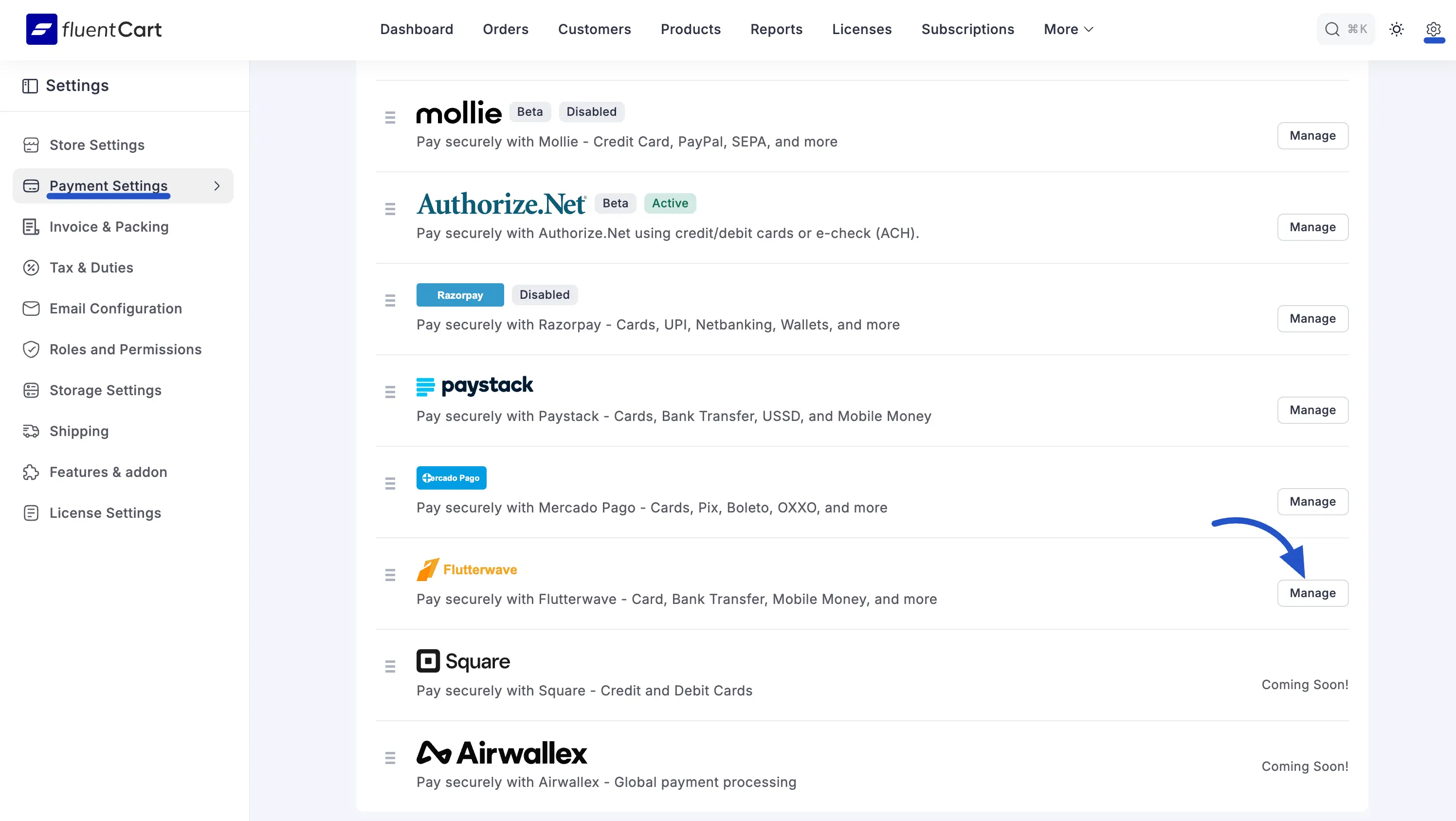Expand the More dropdown menu

1068,29
